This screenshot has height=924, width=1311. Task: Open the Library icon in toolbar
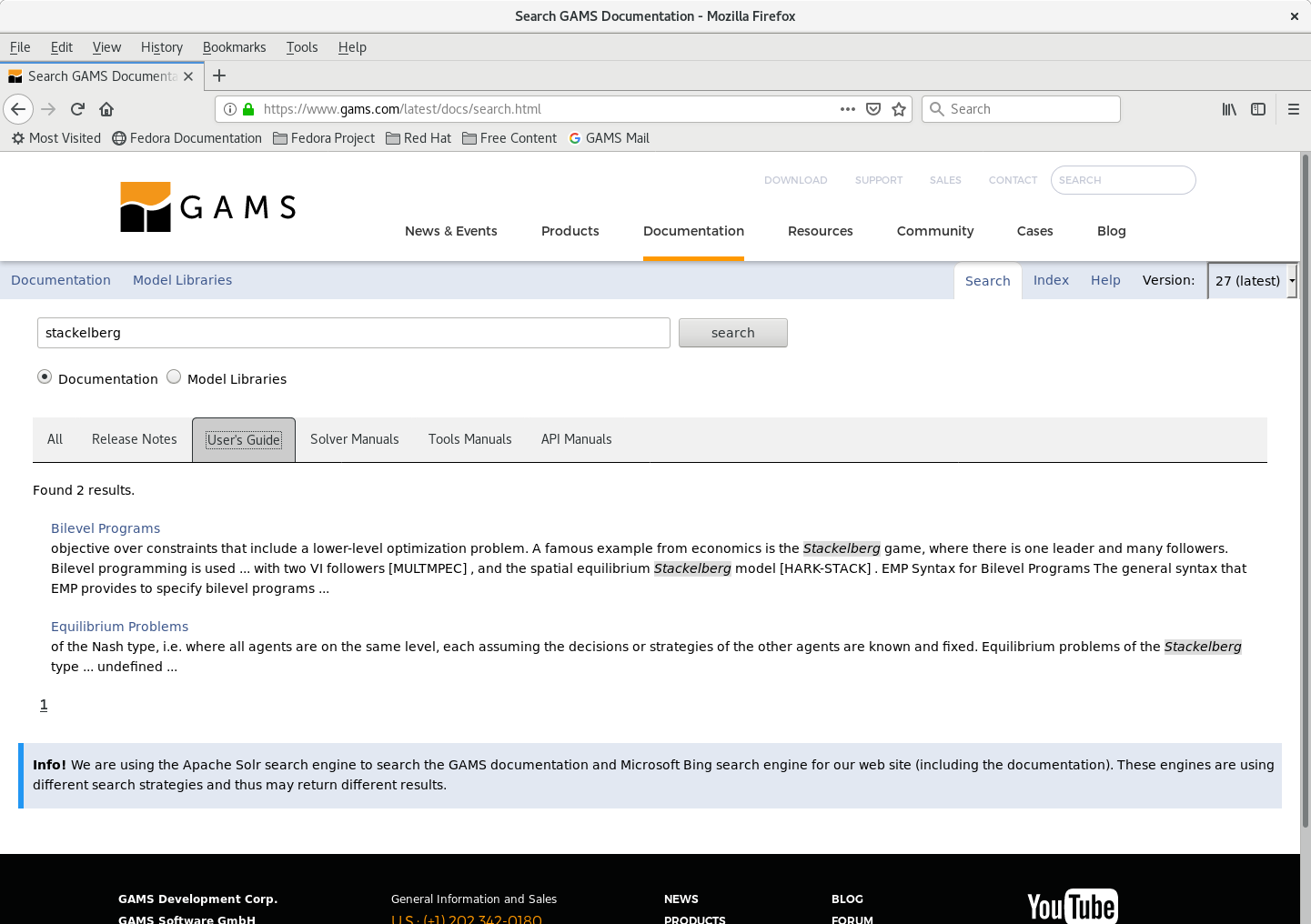(1229, 109)
